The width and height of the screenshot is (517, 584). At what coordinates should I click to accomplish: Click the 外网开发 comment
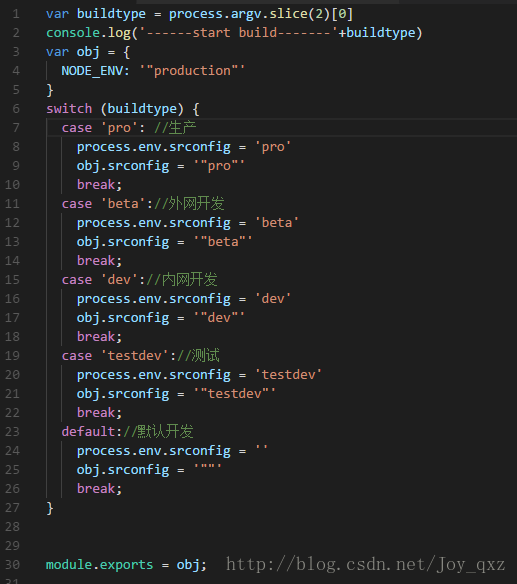pos(196,204)
